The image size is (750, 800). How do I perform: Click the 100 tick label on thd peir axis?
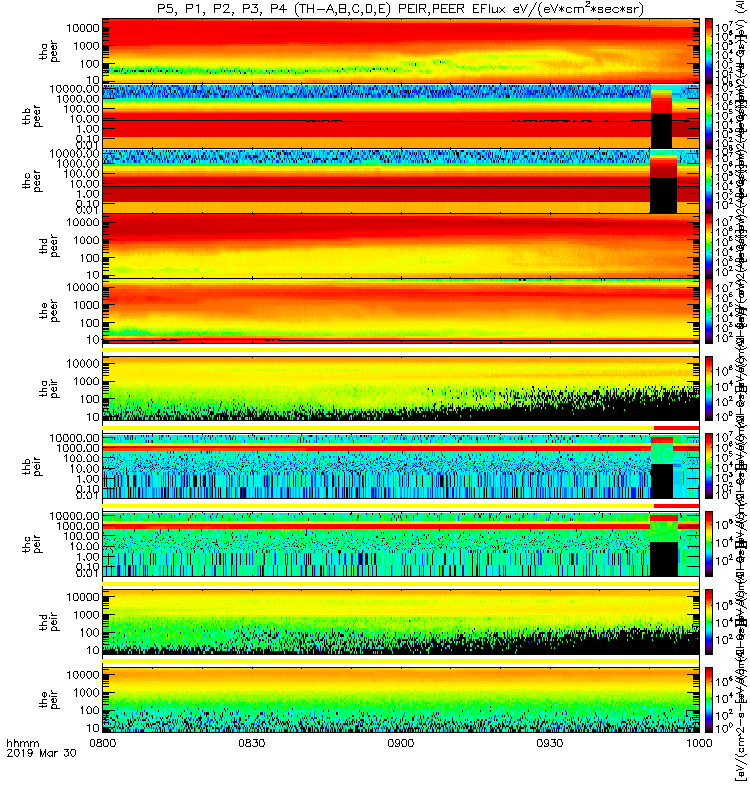click(x=90, y=633)
